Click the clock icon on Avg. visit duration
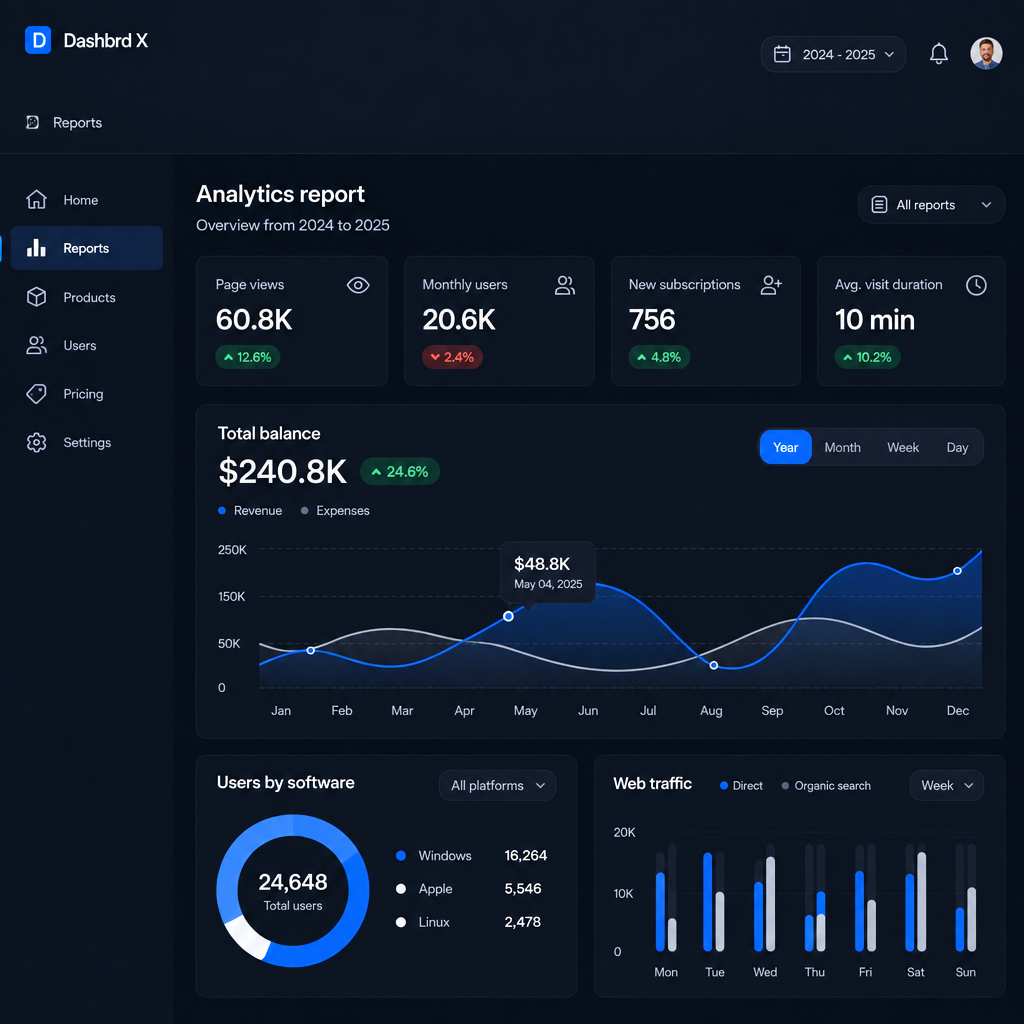The image size is (1024, 1024). 976,285
